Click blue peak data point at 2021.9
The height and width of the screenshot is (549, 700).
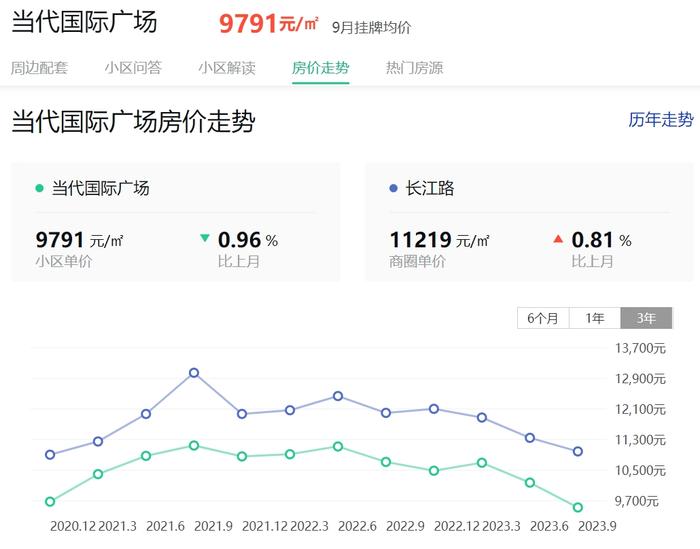194,373
